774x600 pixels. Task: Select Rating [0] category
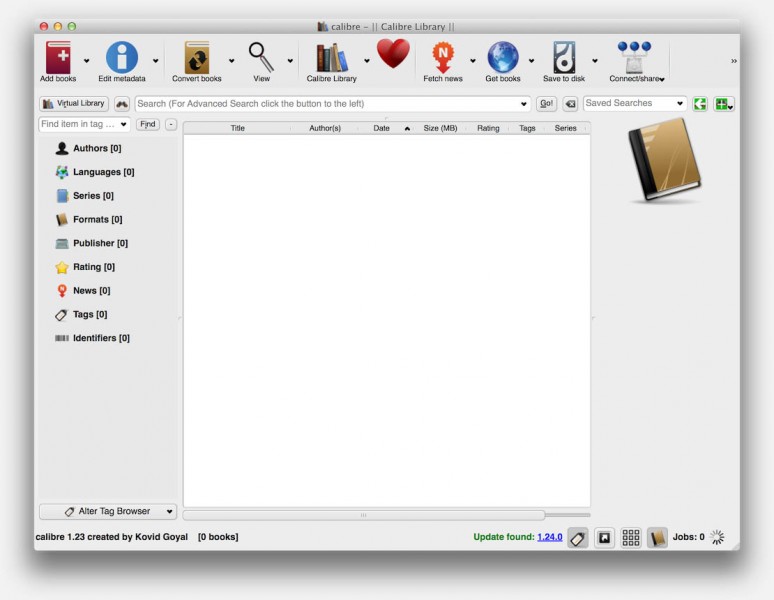(94, 266)
